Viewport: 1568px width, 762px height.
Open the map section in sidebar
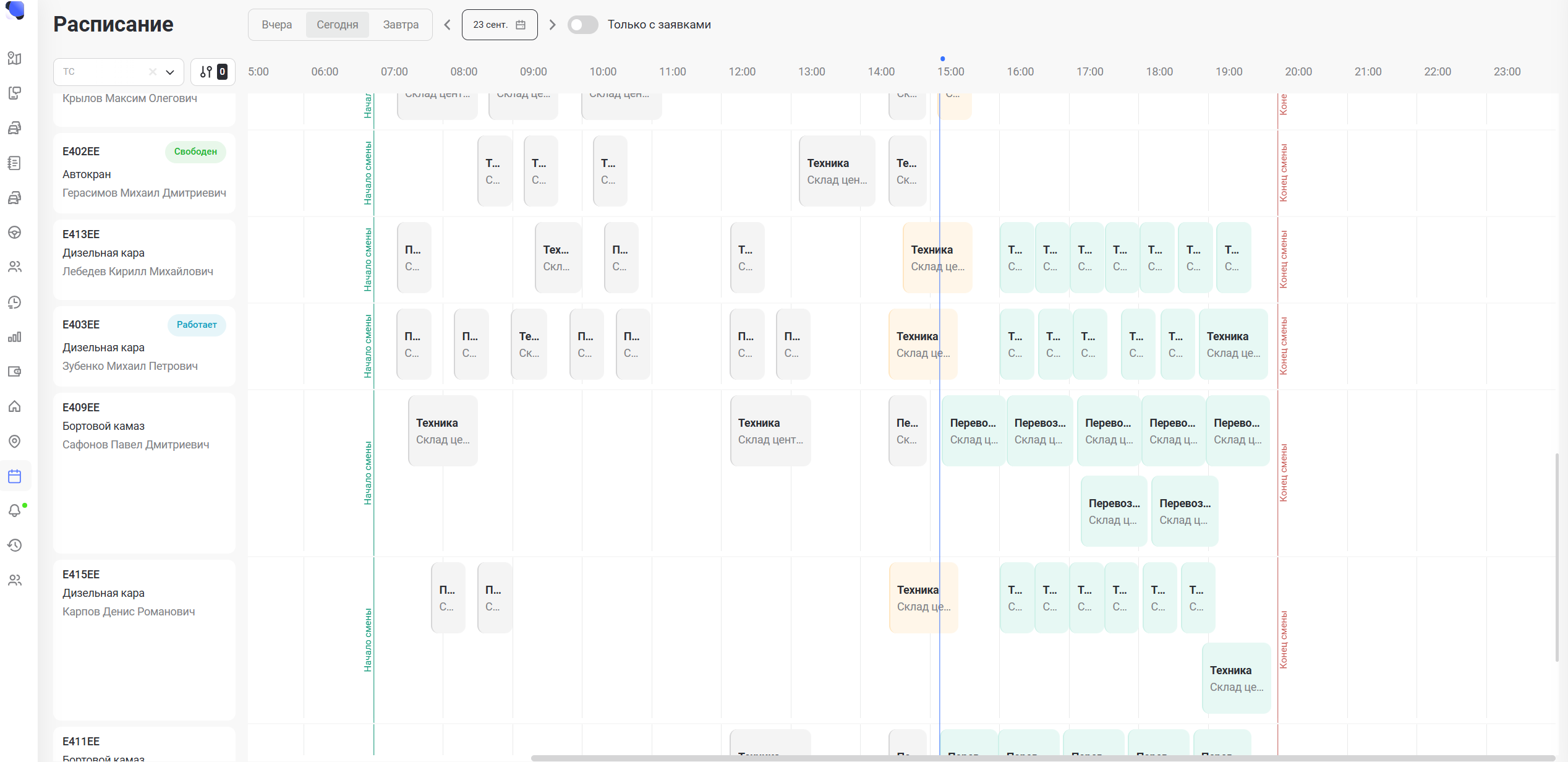click(x=15, y=58)
